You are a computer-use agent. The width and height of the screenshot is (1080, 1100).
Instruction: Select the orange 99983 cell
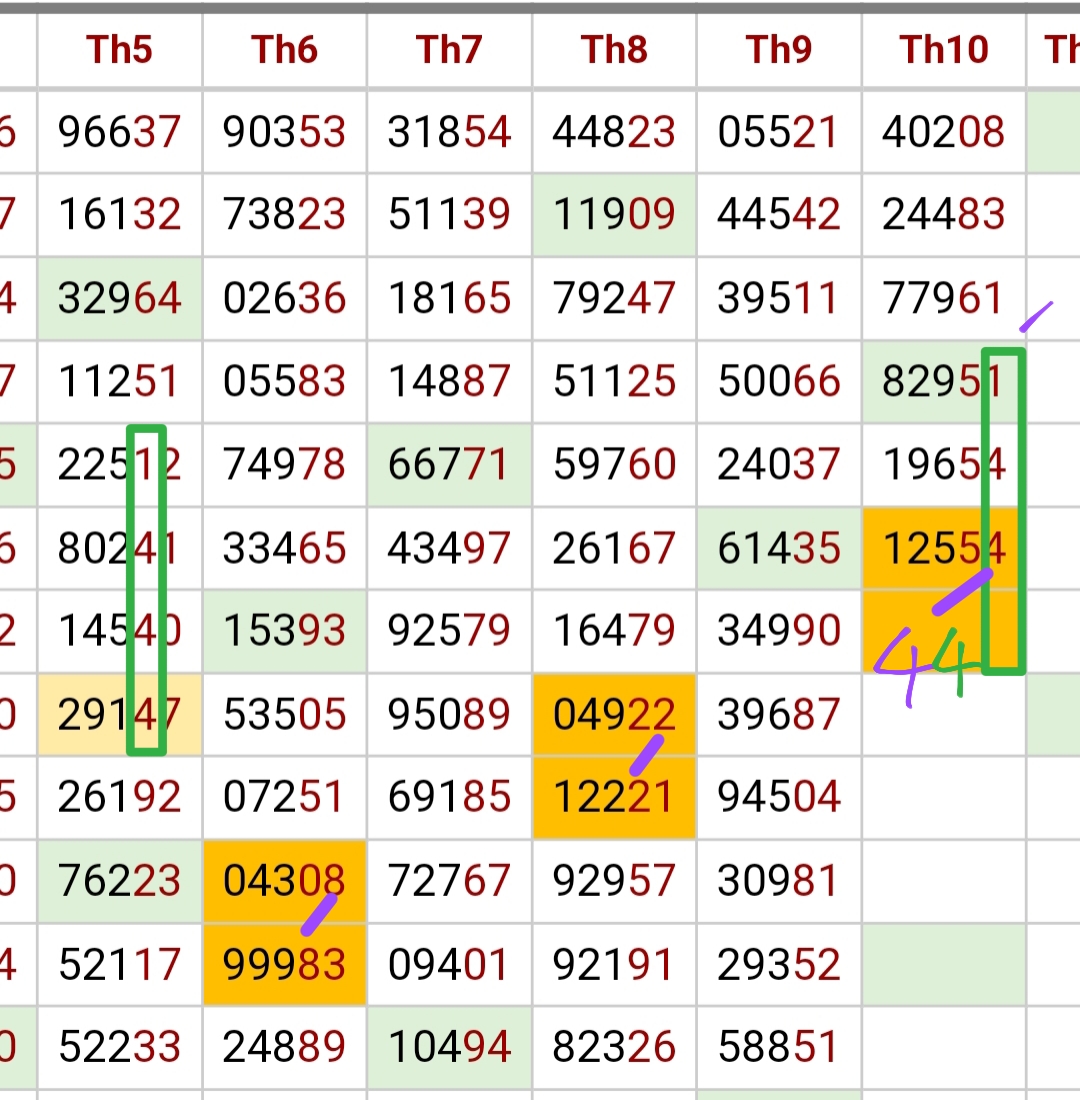[x=284, y=965]
